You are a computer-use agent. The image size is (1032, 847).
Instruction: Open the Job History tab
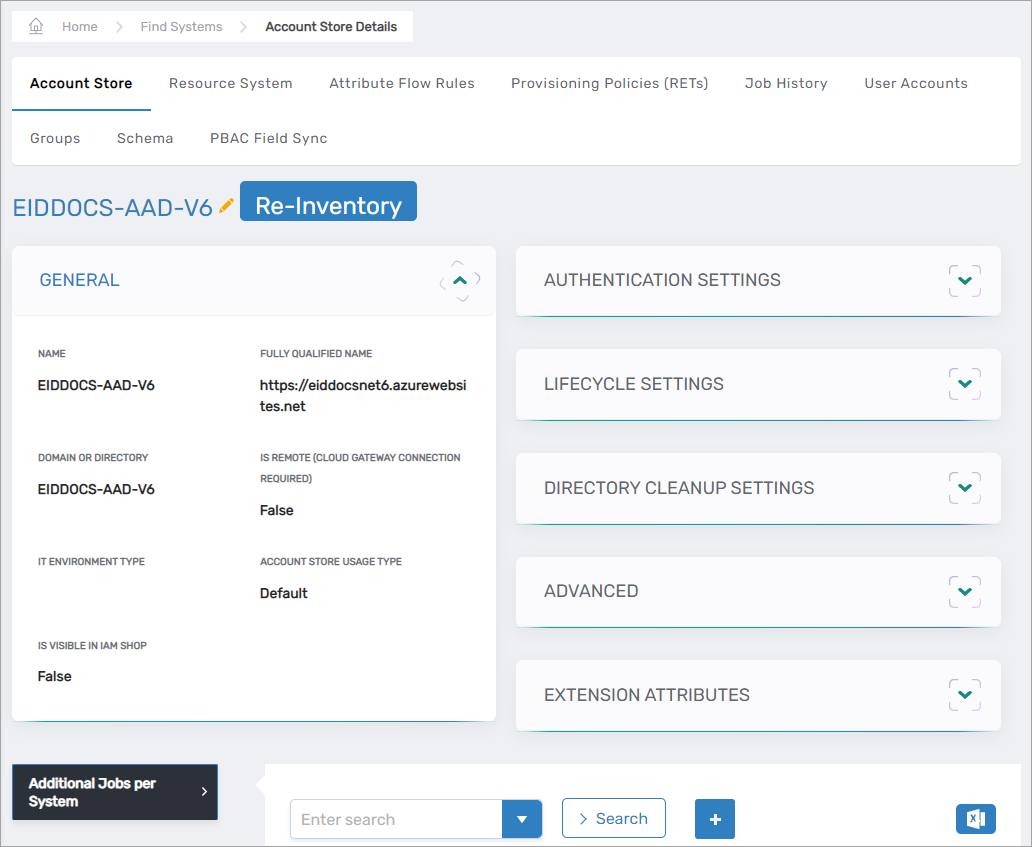pyautogui.click(x=786, y=83)
